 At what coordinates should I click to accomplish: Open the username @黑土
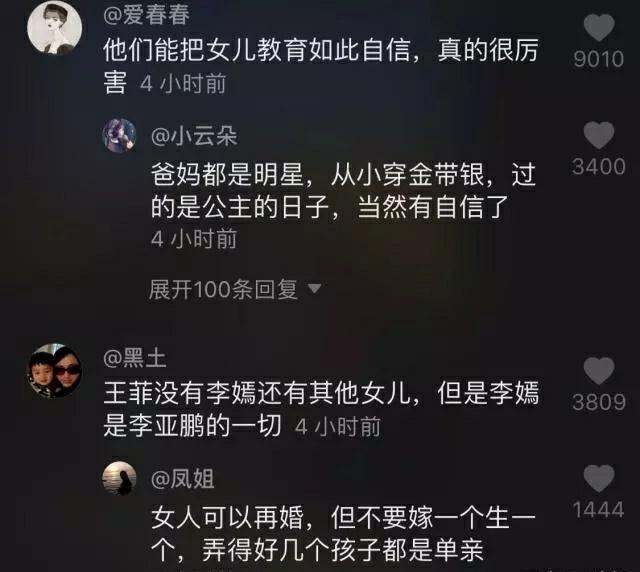tap(135, 358)
